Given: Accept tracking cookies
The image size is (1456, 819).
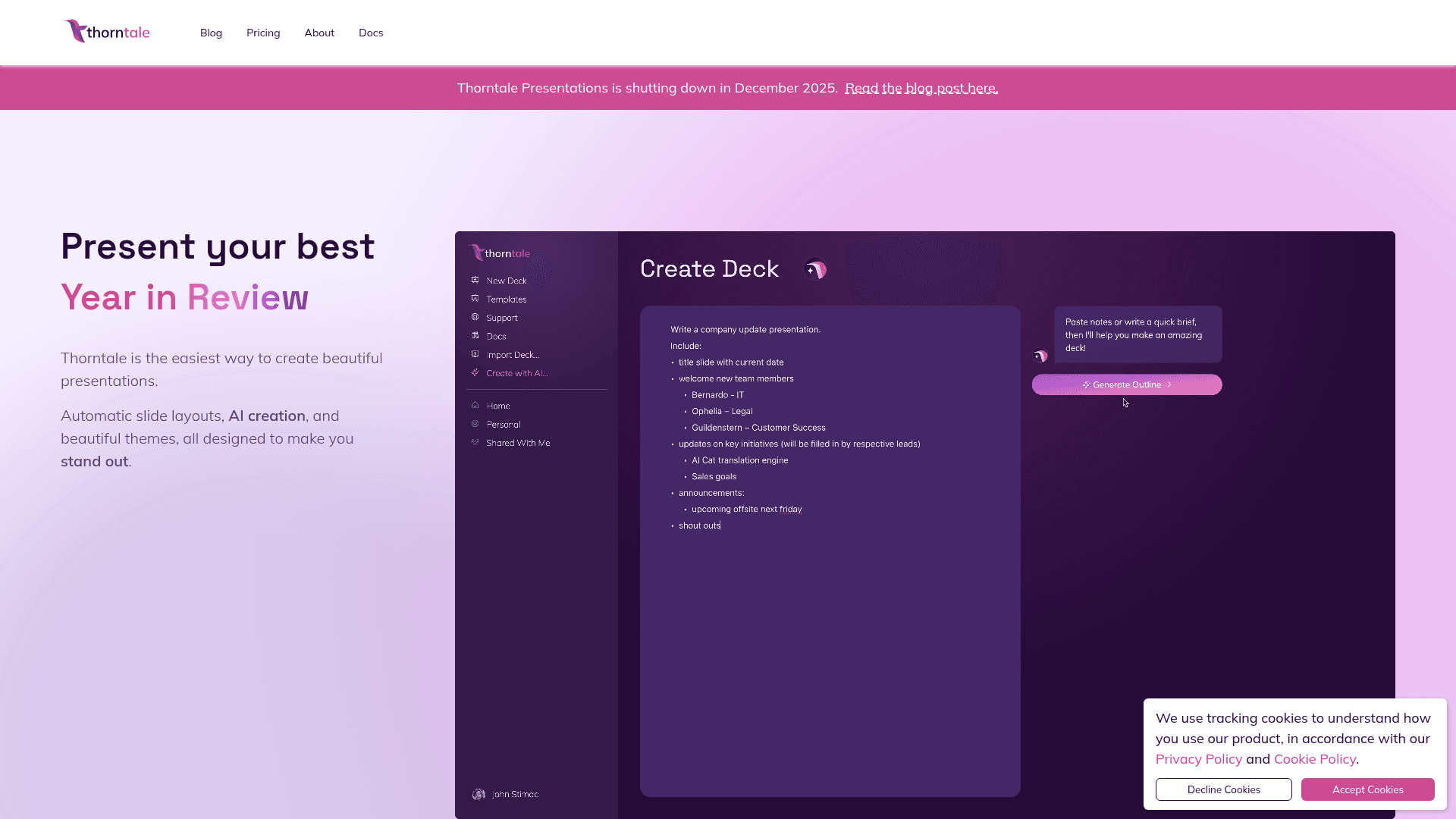Looking at the screenshot, I should click(1368, 789).
